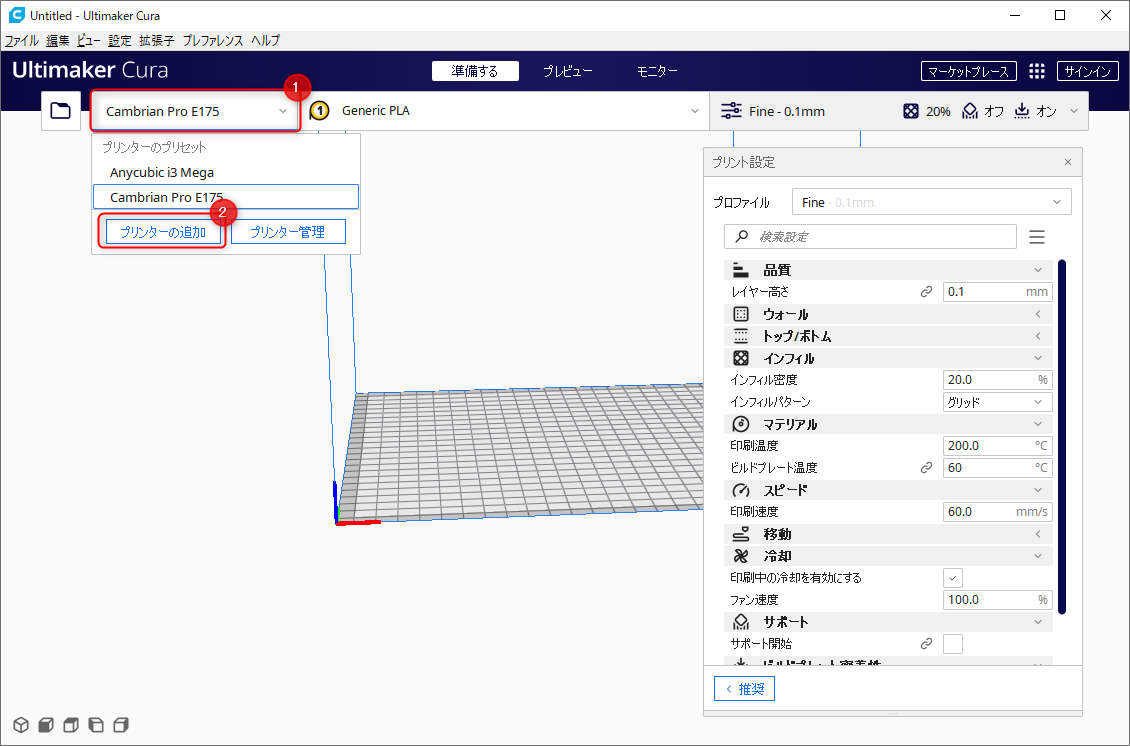Collapse the マテリアル section chevron
This screenshot has width=1130, height=746.
[x=1038, y=424]
